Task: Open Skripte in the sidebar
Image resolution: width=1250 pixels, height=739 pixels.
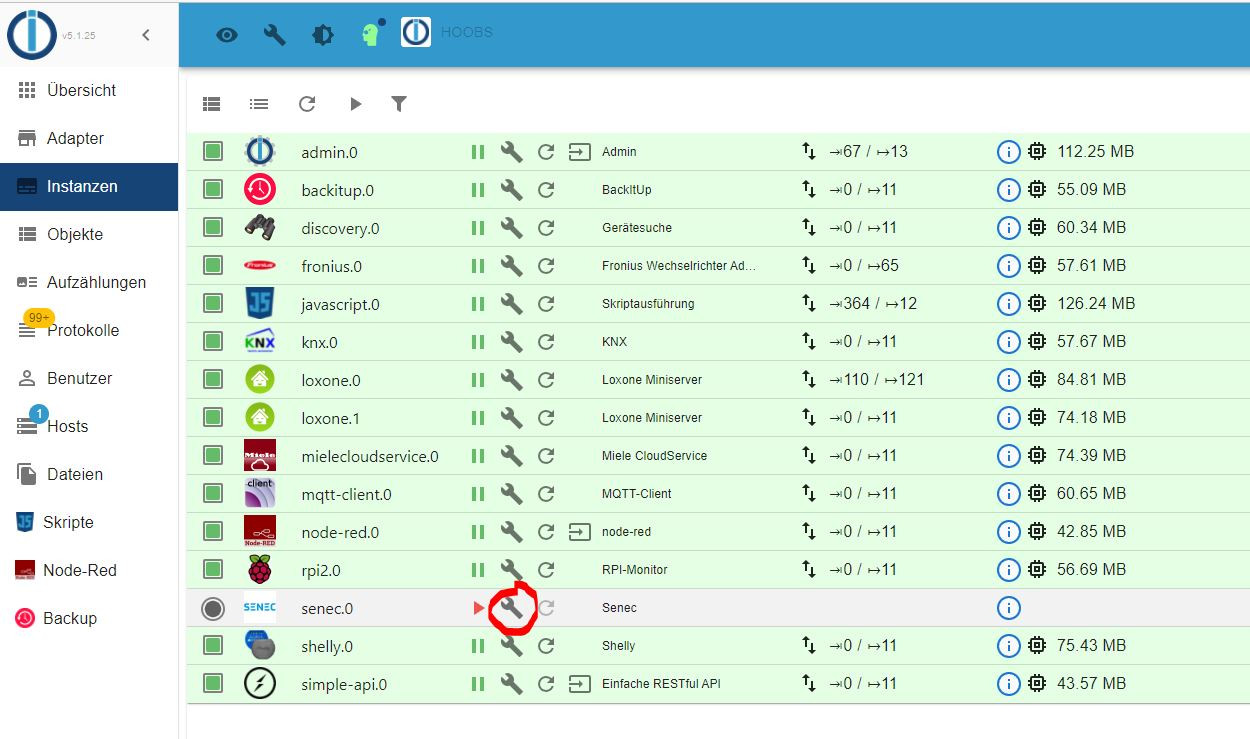Action: pyautogui.click(x=89, y=522)
